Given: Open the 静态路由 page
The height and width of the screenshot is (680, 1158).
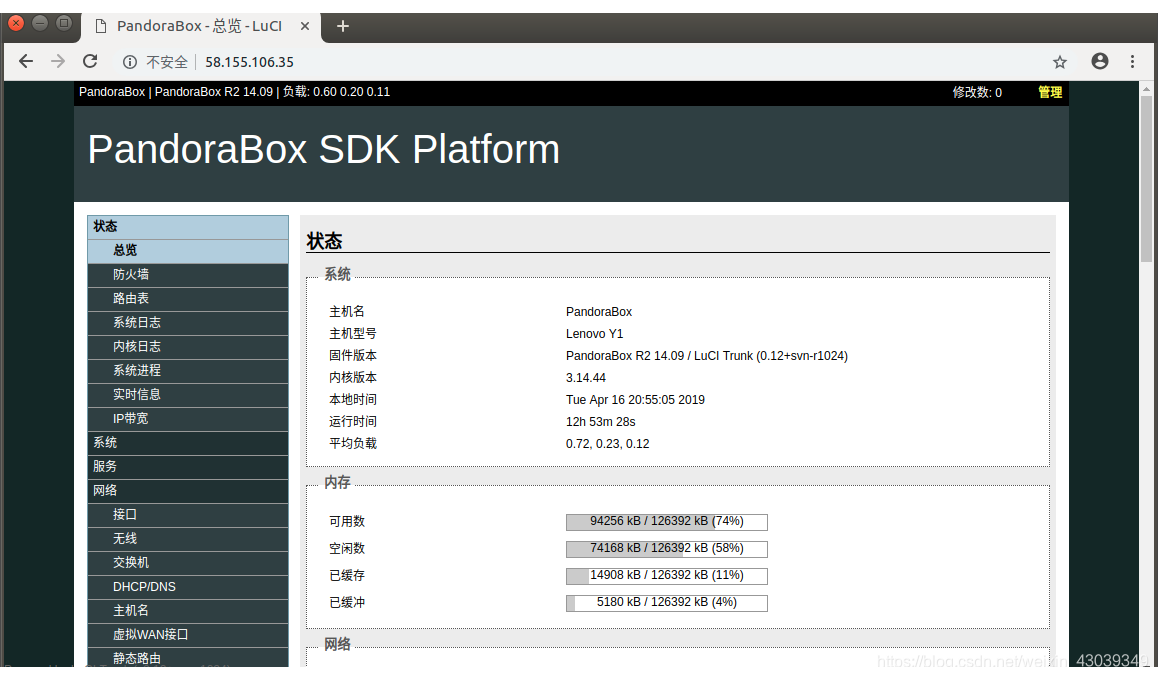Looking at the screenshot, I should (x=188, y=657).
